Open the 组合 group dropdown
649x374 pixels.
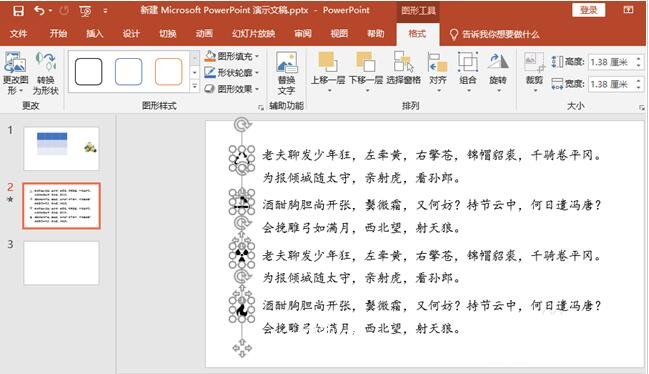tap(468, 71)
